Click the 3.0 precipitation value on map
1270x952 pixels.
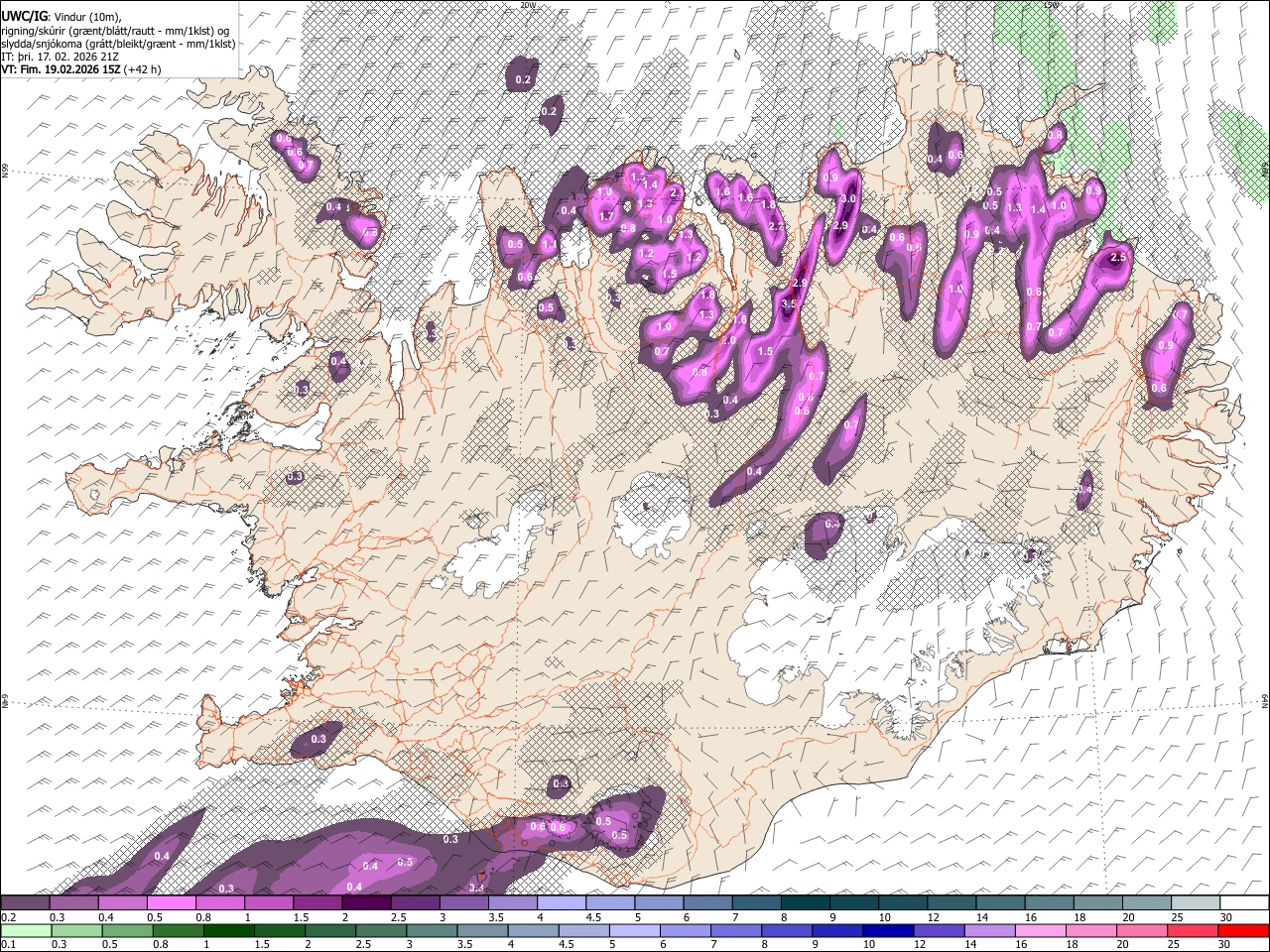coord(848,199)
